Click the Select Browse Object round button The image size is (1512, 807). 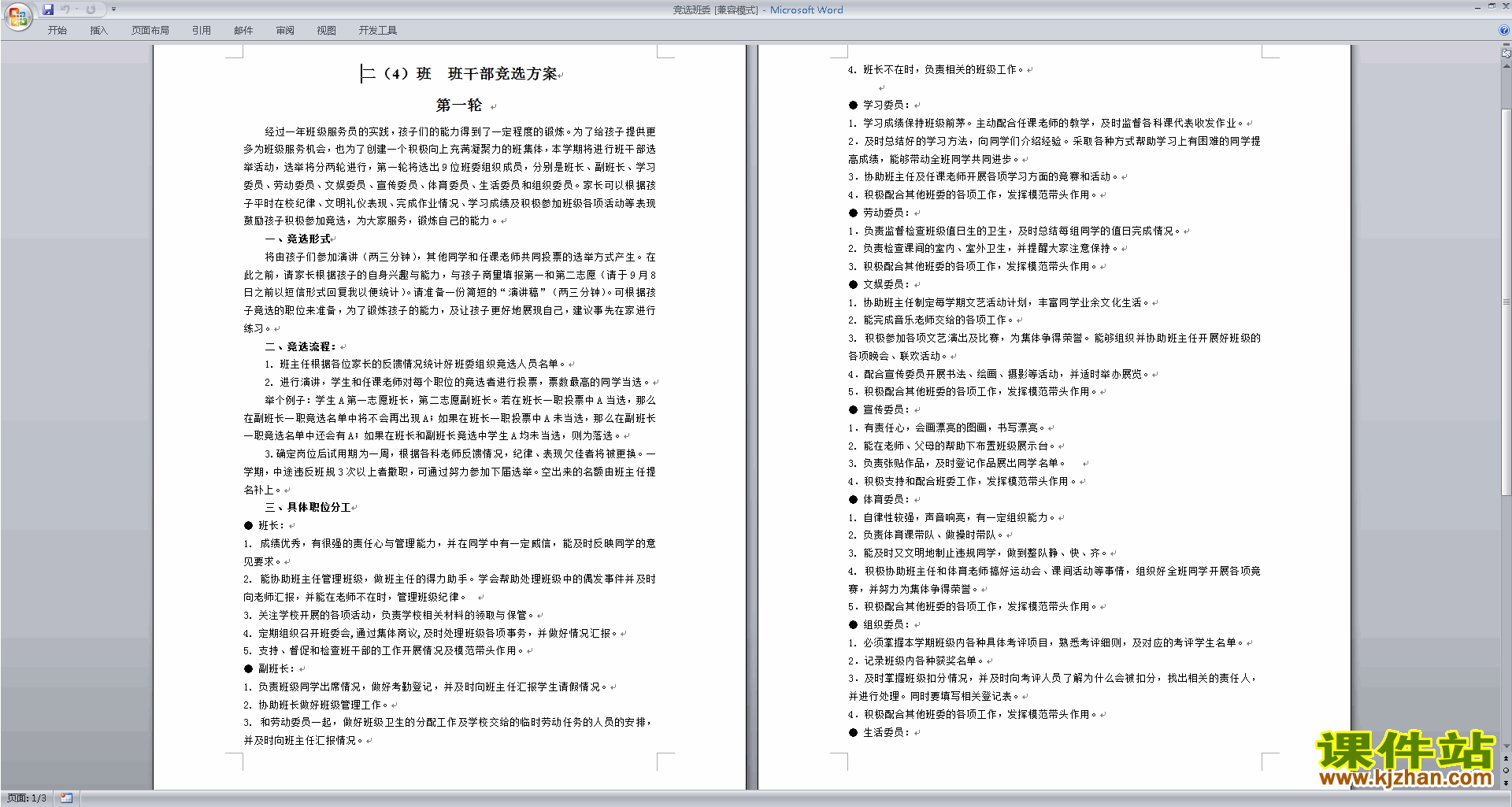[1506, 771]
